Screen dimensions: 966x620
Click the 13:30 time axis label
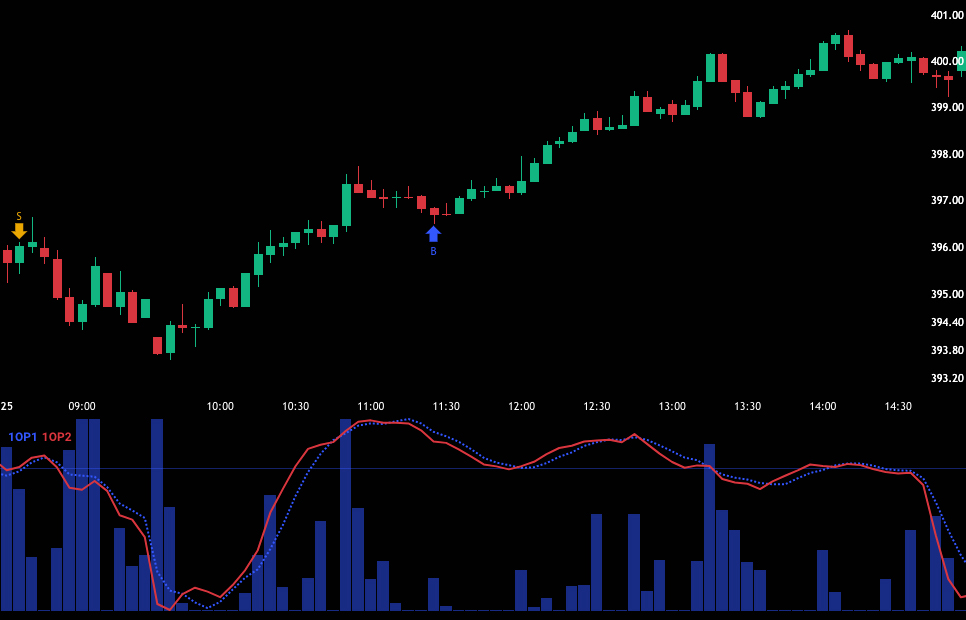tap(747, 406)
